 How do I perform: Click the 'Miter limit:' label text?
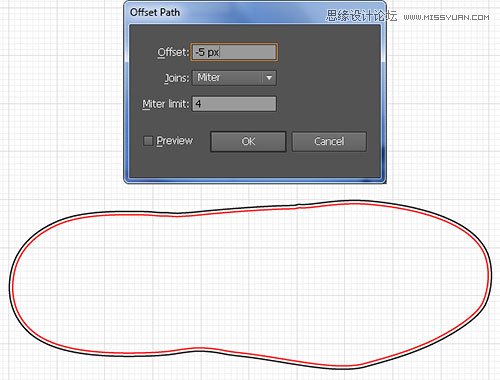[166, 104]
